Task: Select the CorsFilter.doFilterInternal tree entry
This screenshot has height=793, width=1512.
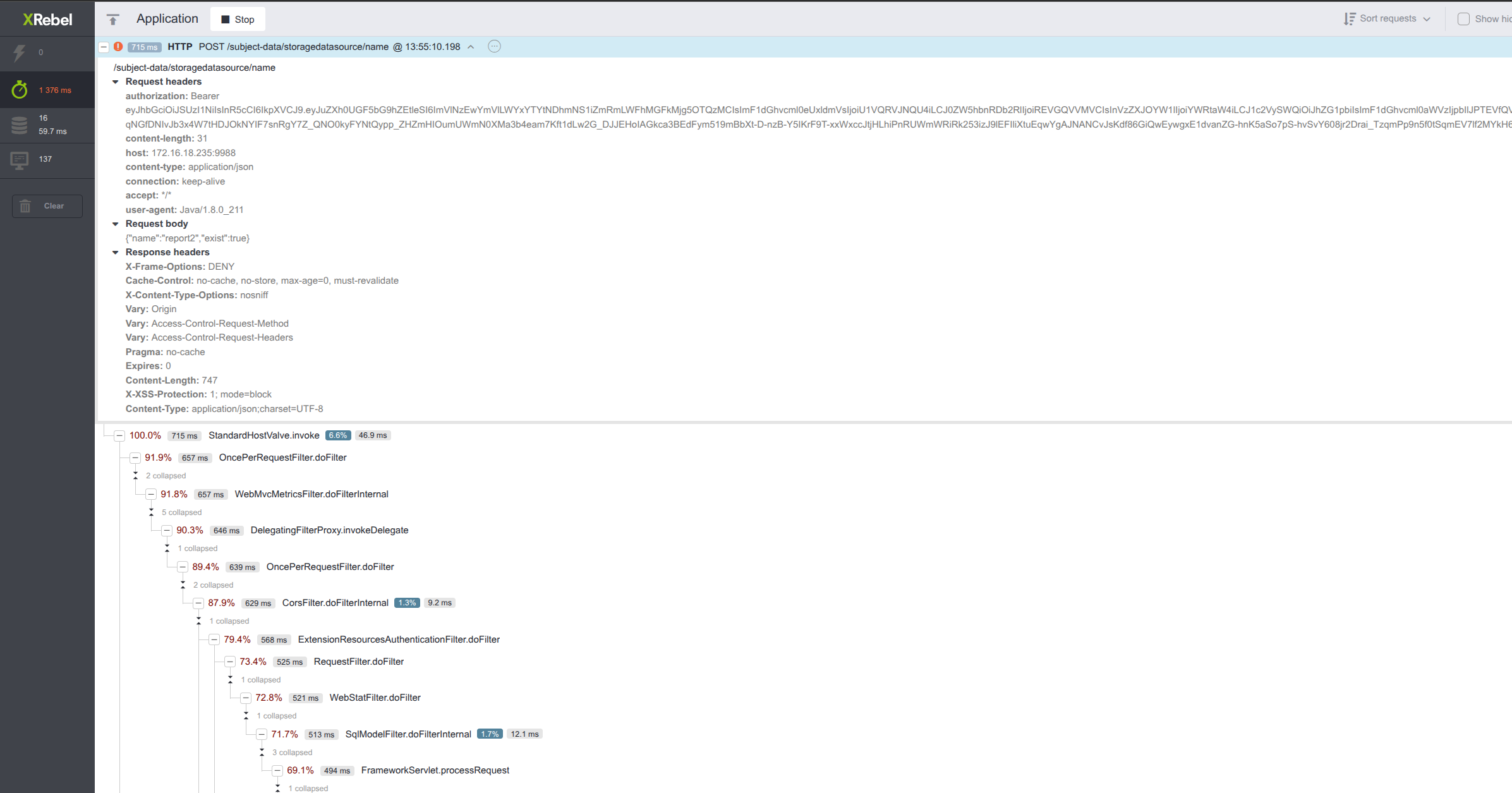Action: click(335, 603)
